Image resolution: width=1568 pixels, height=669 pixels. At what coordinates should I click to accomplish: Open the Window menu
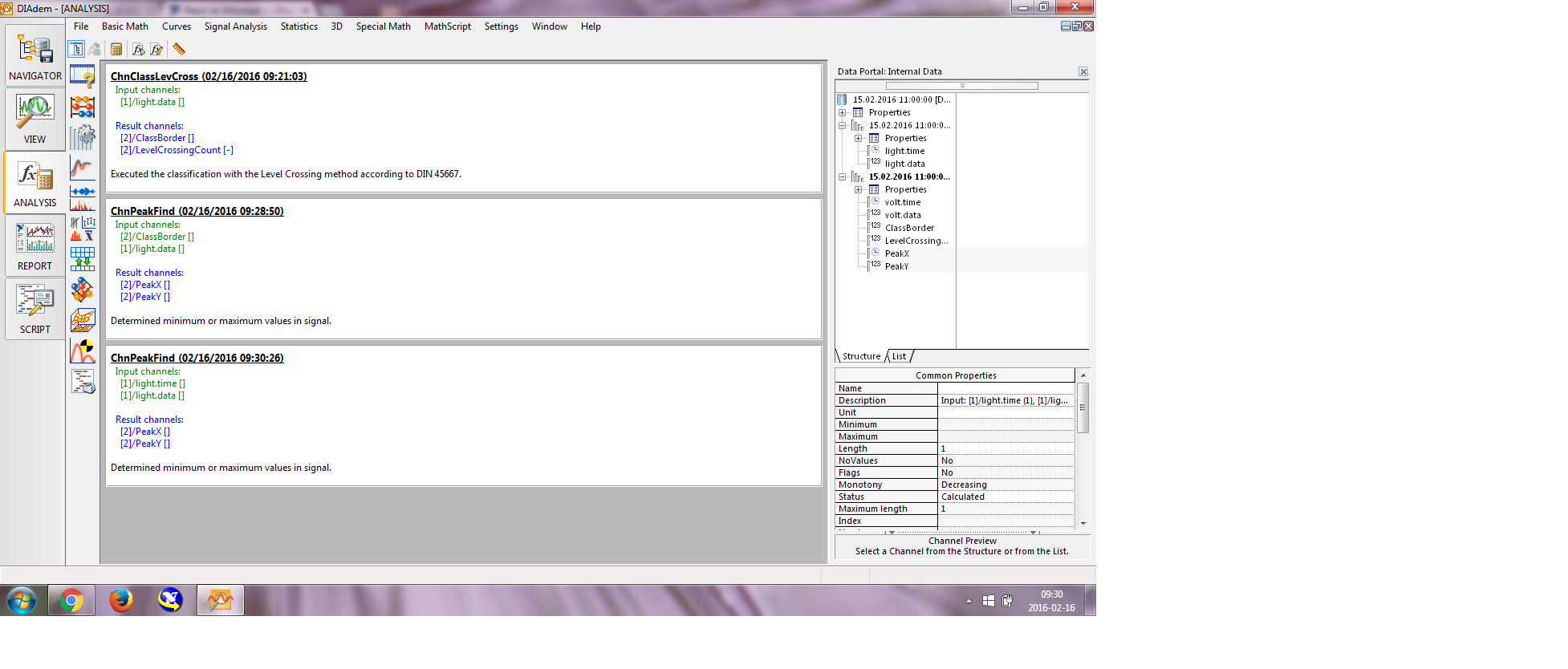[x=550, y=26]
